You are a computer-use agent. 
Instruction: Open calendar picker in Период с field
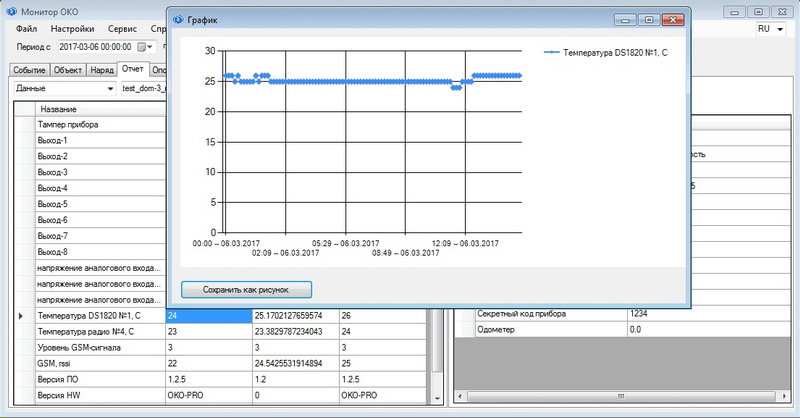145,46
